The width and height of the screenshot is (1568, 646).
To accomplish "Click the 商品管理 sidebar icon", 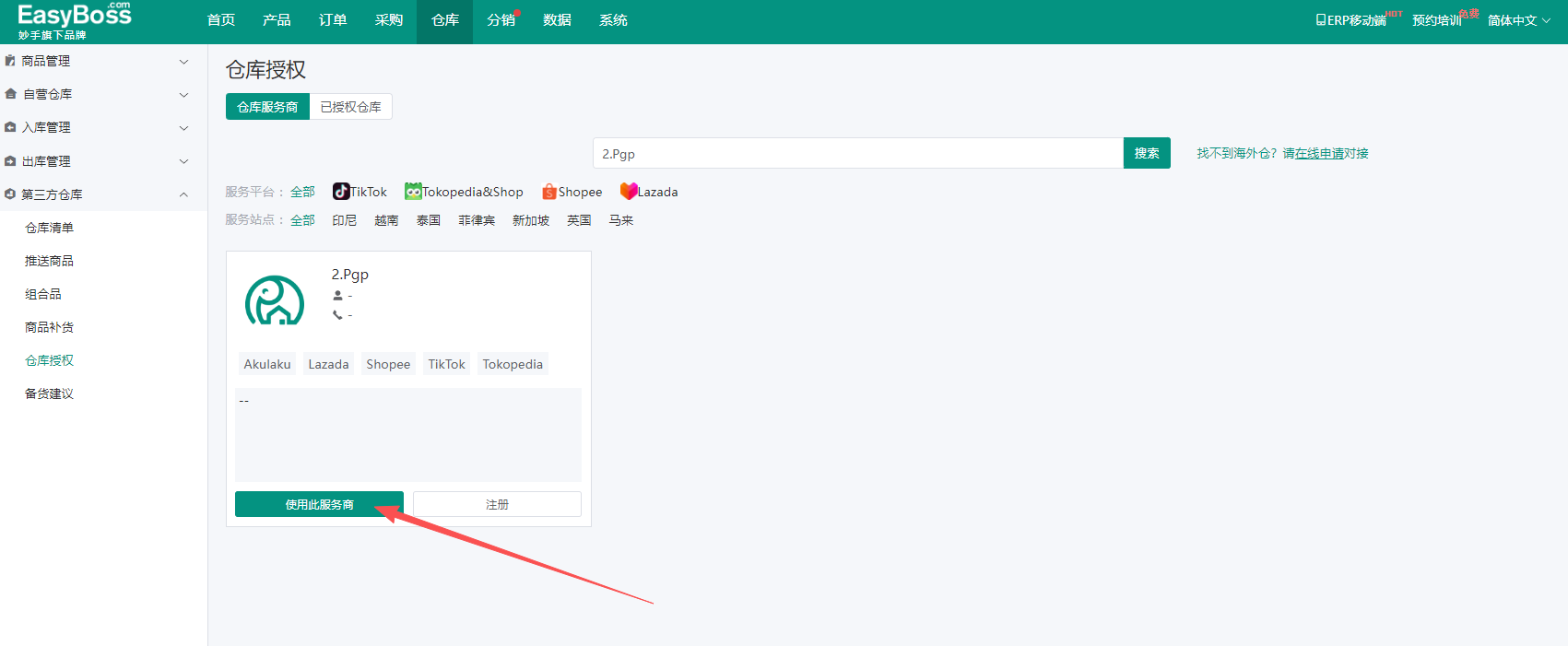I will point(10,61).
